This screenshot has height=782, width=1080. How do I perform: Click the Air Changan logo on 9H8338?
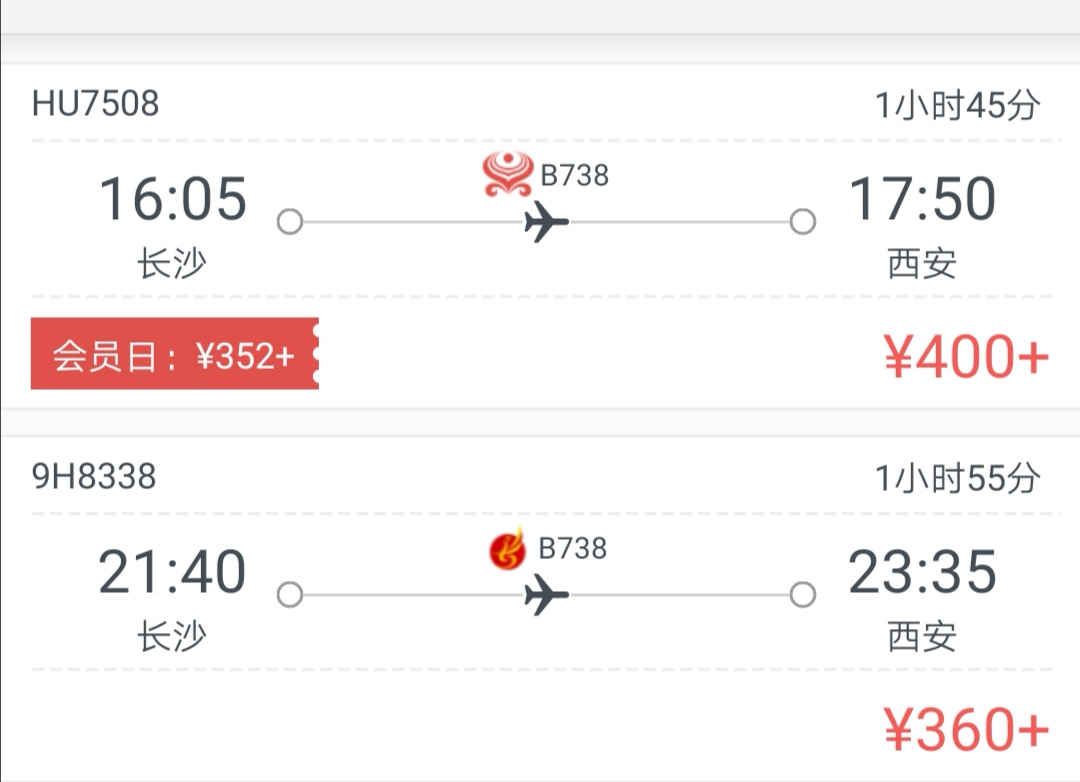click(507, 549)
